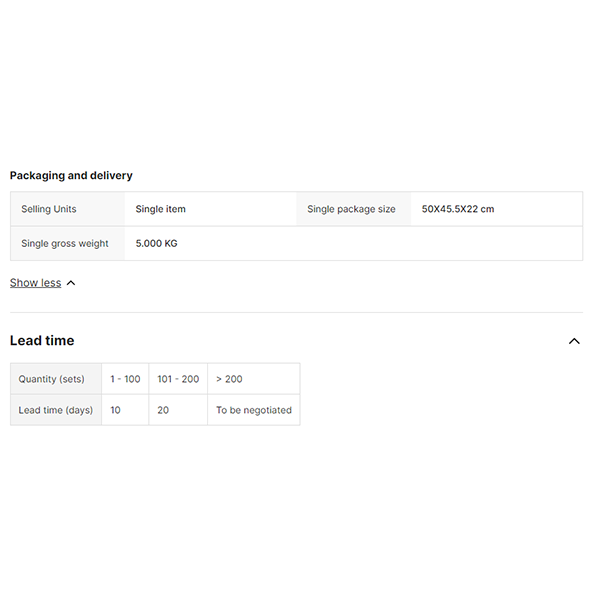Click the Show less link
600x600 pixels.
(35, 283)
